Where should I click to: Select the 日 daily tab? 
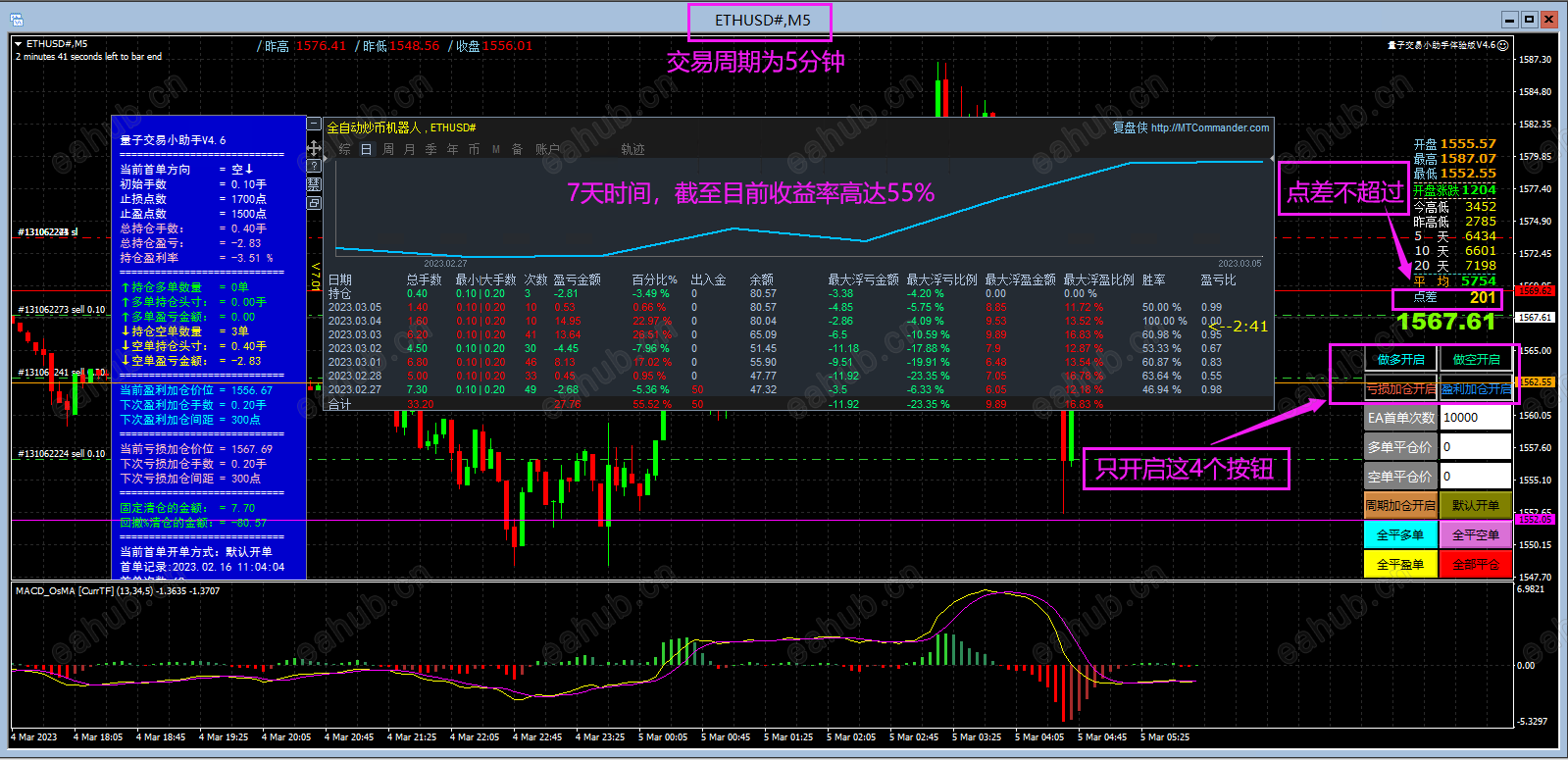coord(366,149)
